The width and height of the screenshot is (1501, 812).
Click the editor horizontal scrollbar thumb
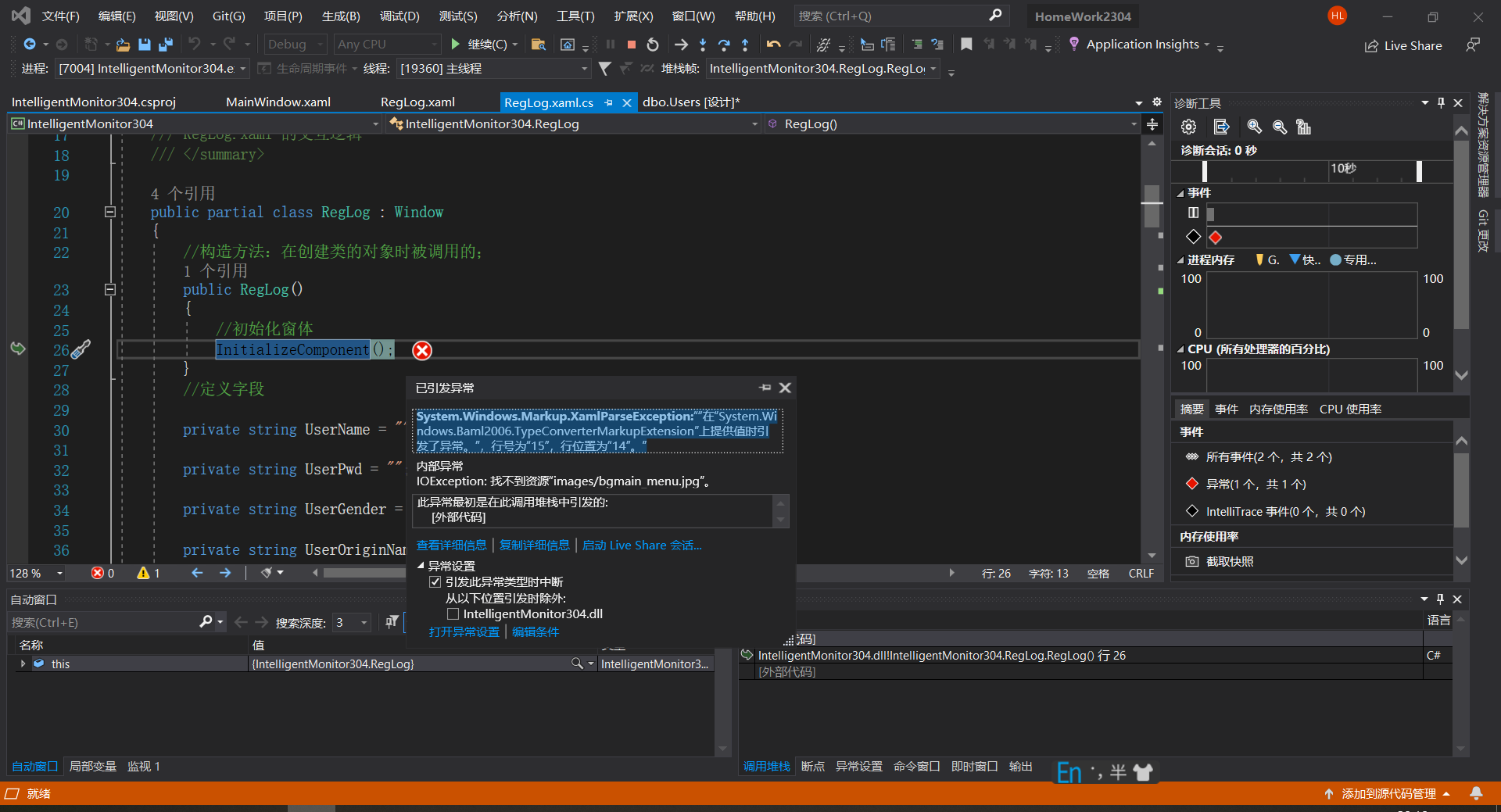pos(364,574)
